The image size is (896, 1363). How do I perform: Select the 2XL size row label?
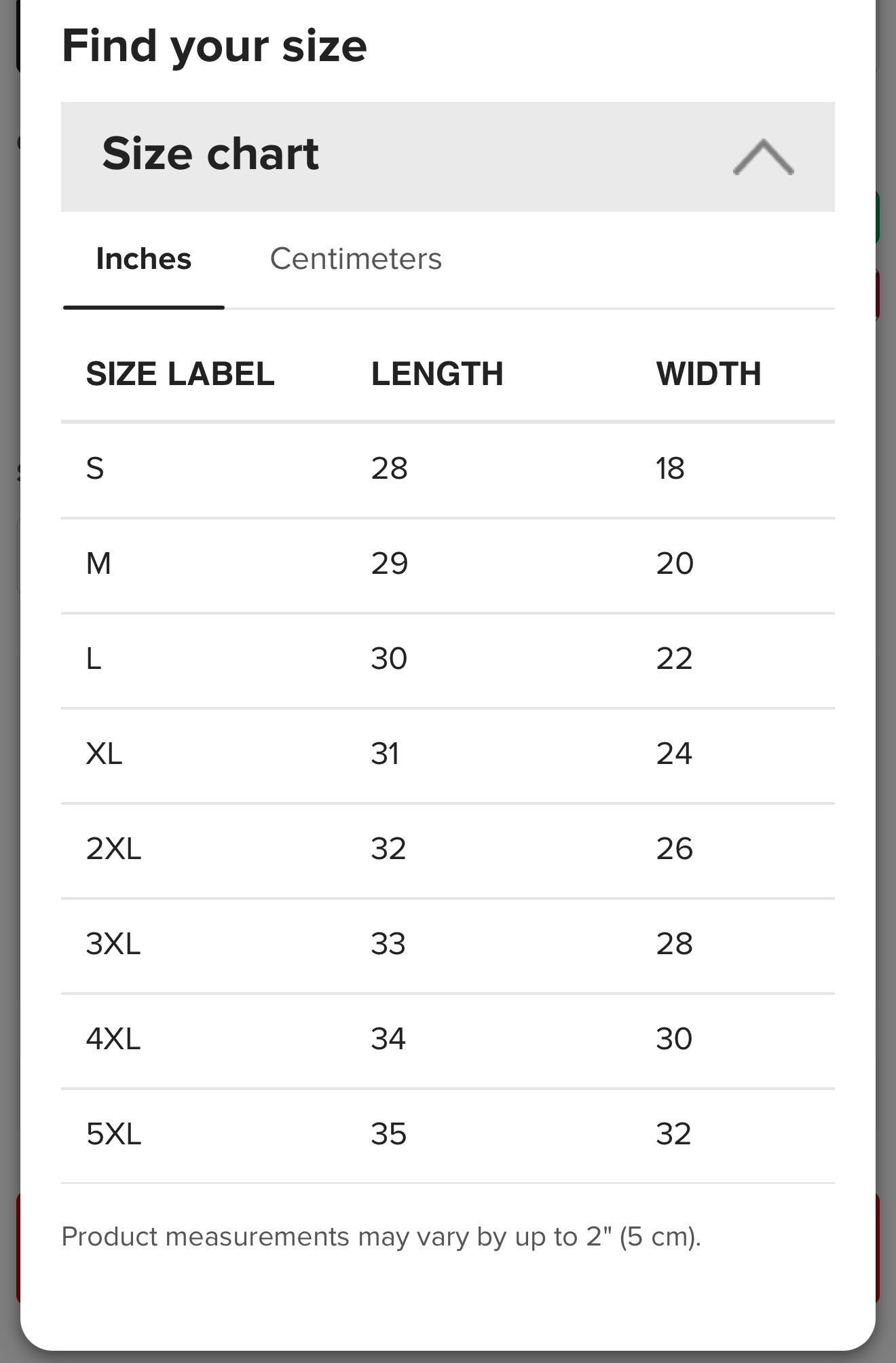pyautogui.click(x=113, y=849)
